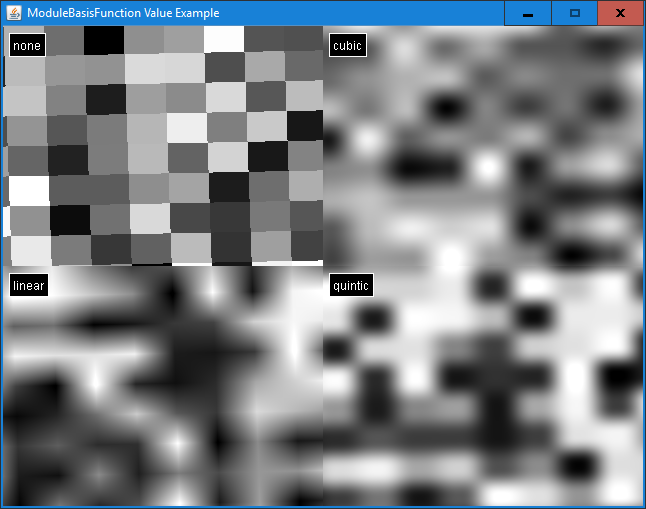Pick the pure white tile on the none panel's left edge
Viewport: 646px width, 509px height.
click(28, 190)
